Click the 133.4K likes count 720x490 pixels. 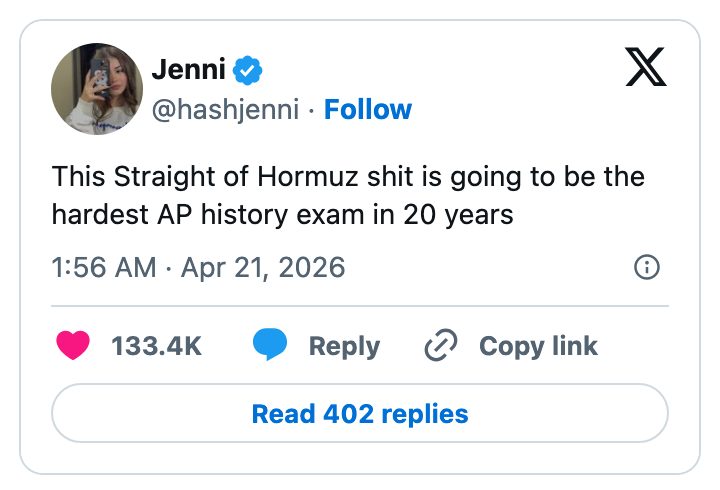(x=157, y=346)
